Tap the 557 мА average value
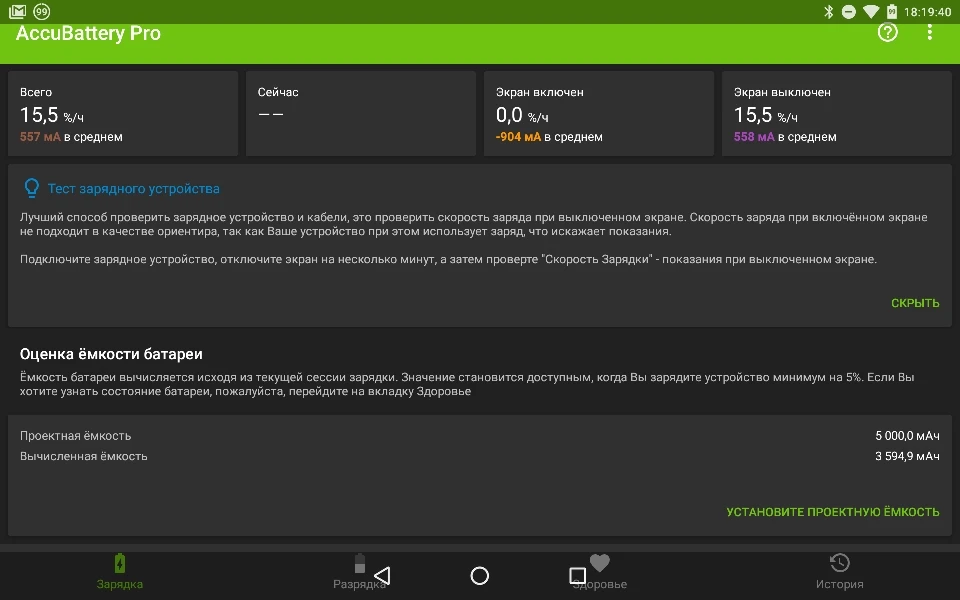 (x=40, y=137)
